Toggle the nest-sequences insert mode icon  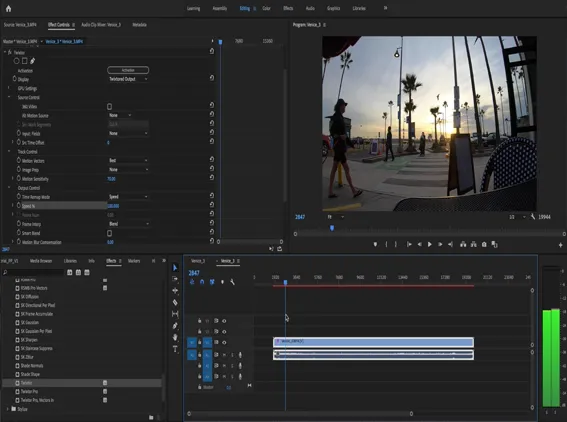(192, 282)
